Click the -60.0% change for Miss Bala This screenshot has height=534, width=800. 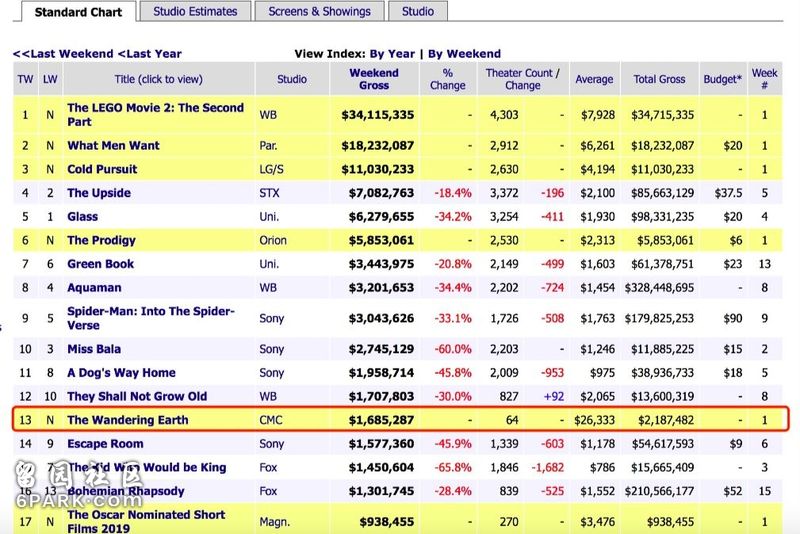pos(453,349)
